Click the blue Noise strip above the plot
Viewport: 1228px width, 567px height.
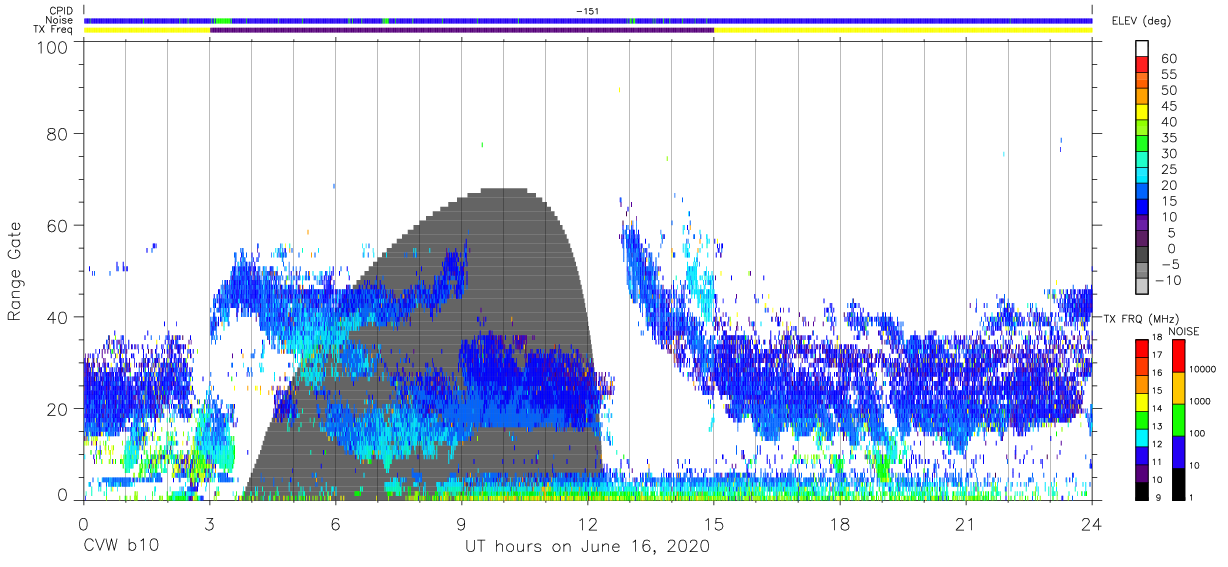click(588, 20)
